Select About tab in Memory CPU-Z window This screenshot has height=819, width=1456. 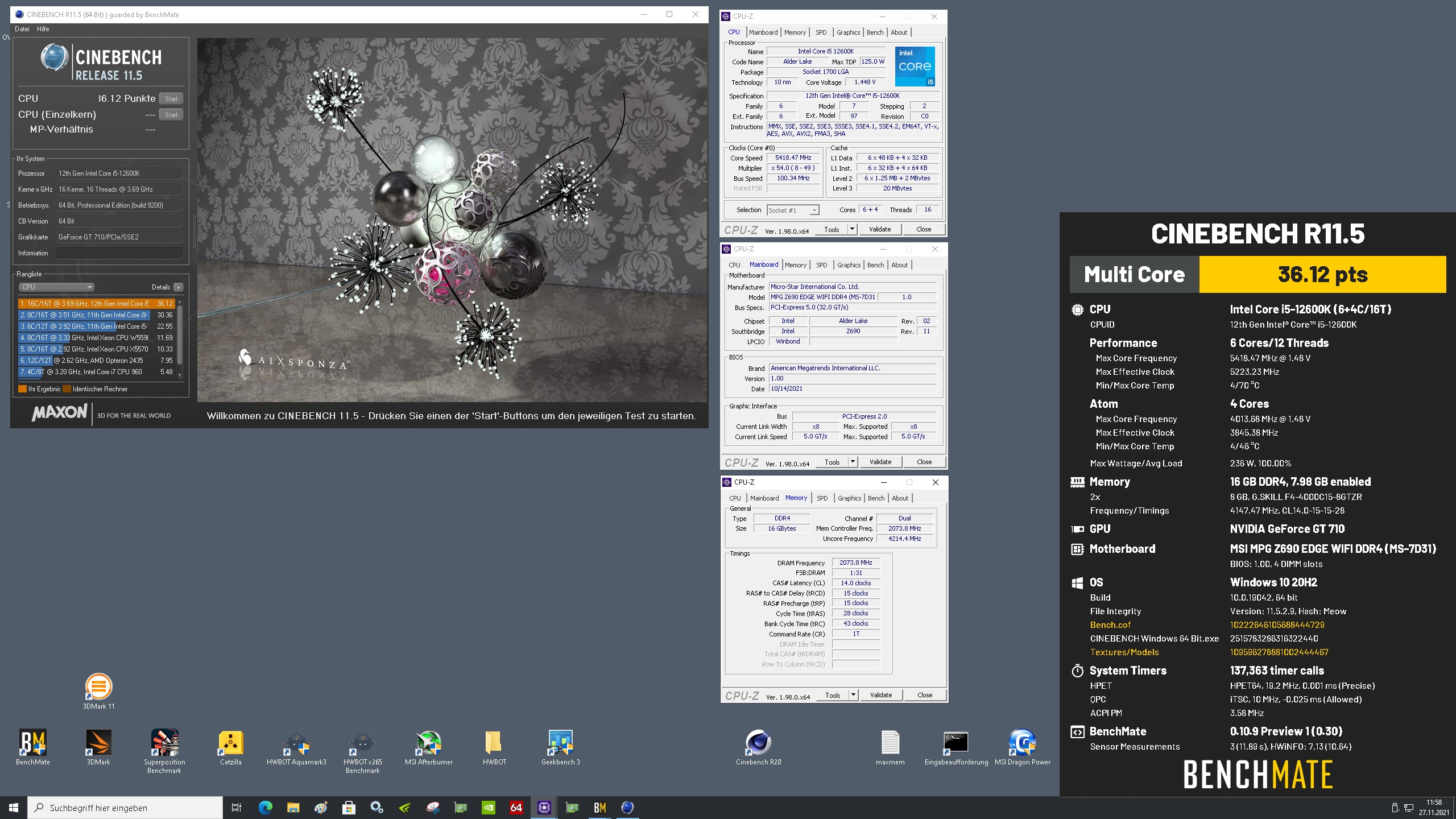(x=900, y=498)
